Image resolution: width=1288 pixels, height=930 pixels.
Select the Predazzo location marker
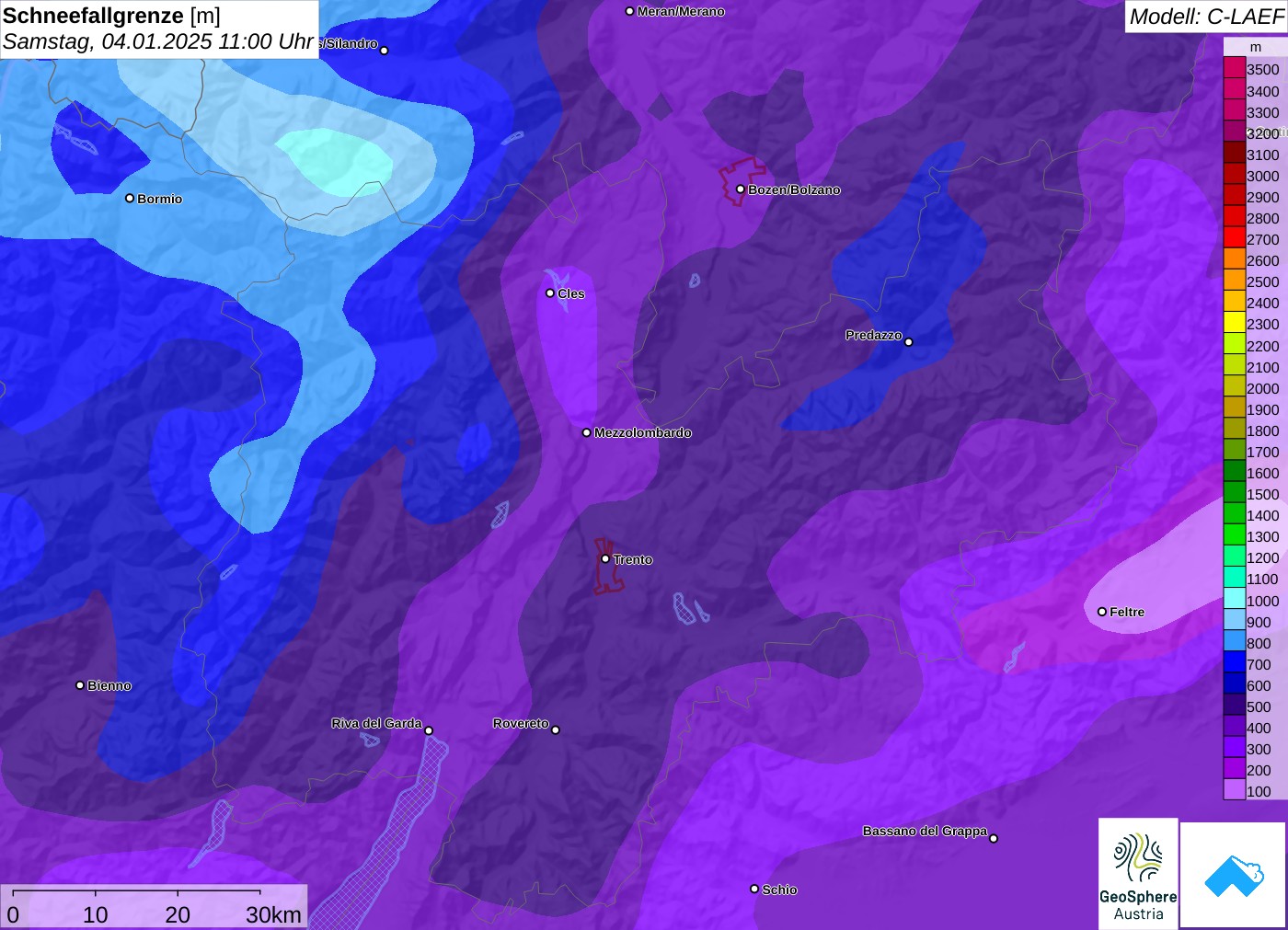[x=908, y=342]
